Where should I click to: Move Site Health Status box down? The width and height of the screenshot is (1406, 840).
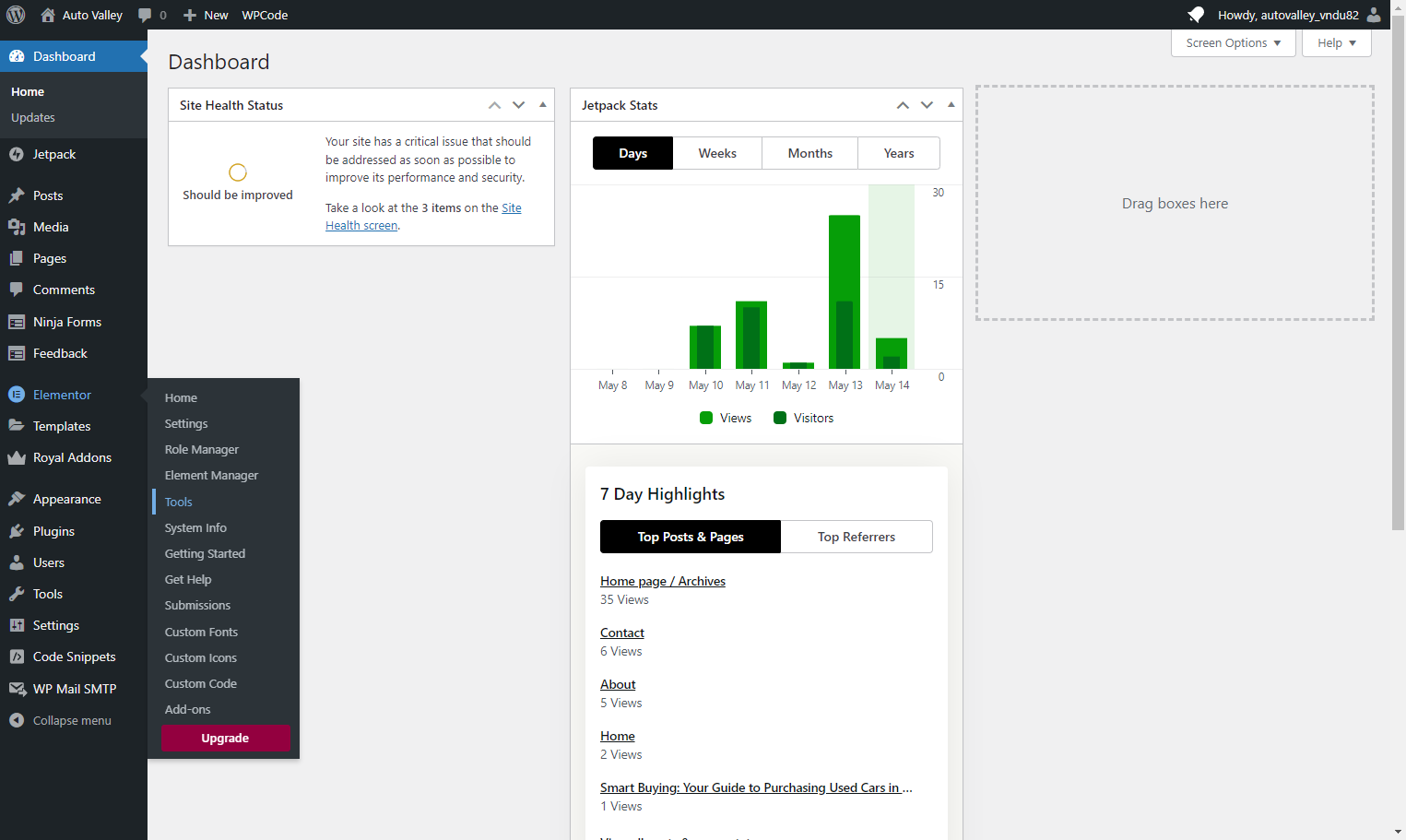(519, 105)
